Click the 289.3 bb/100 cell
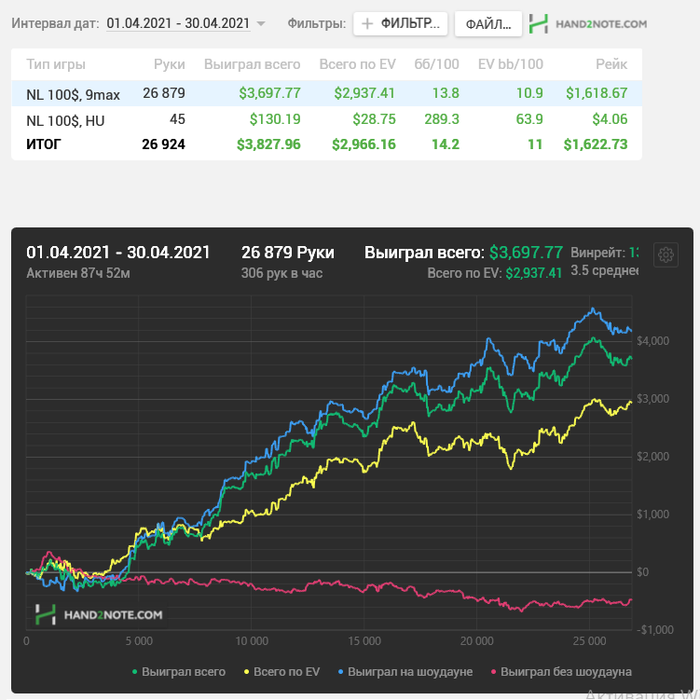 click(442, 119)
